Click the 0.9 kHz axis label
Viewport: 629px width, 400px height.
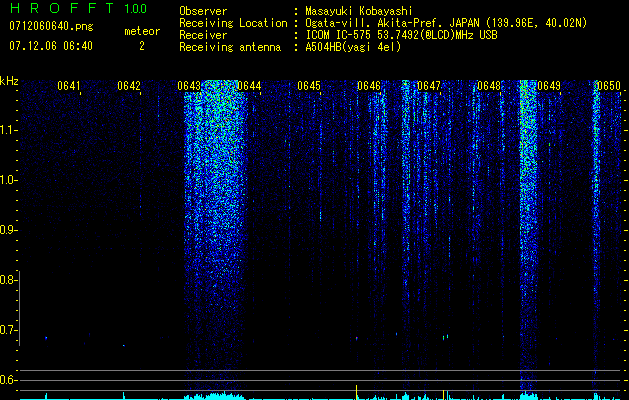tap(8, 230)
